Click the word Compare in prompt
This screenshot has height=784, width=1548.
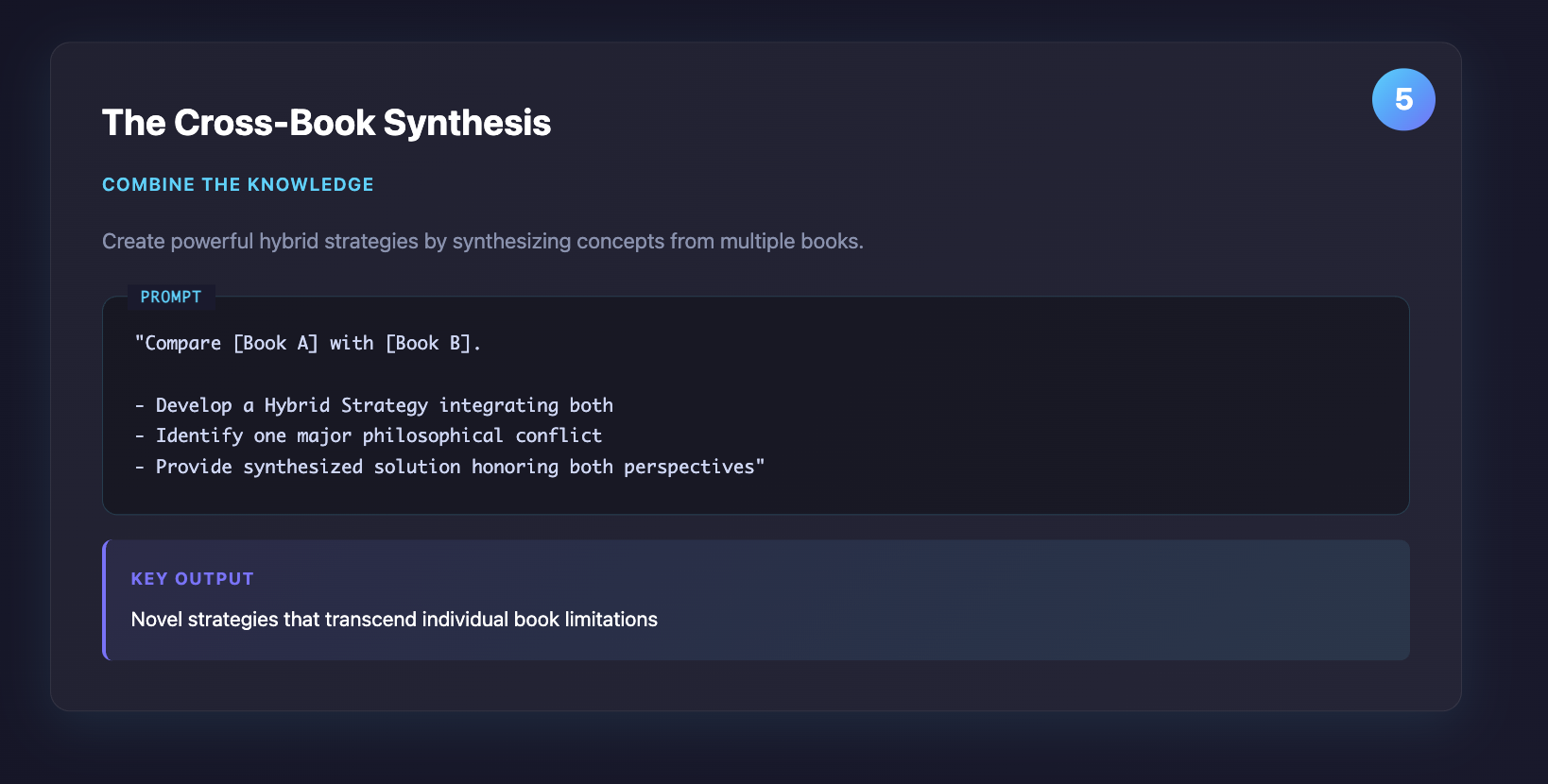pyautogui.click(x=182, y=343)
